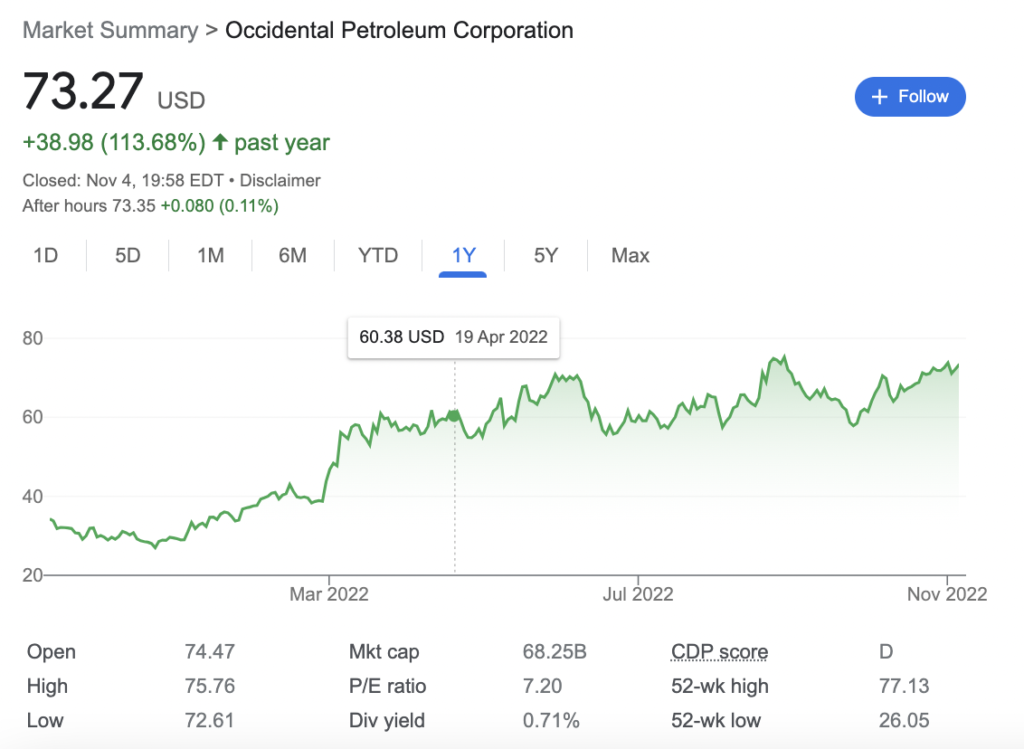Switch to the 6M range tab

[293, 255]
